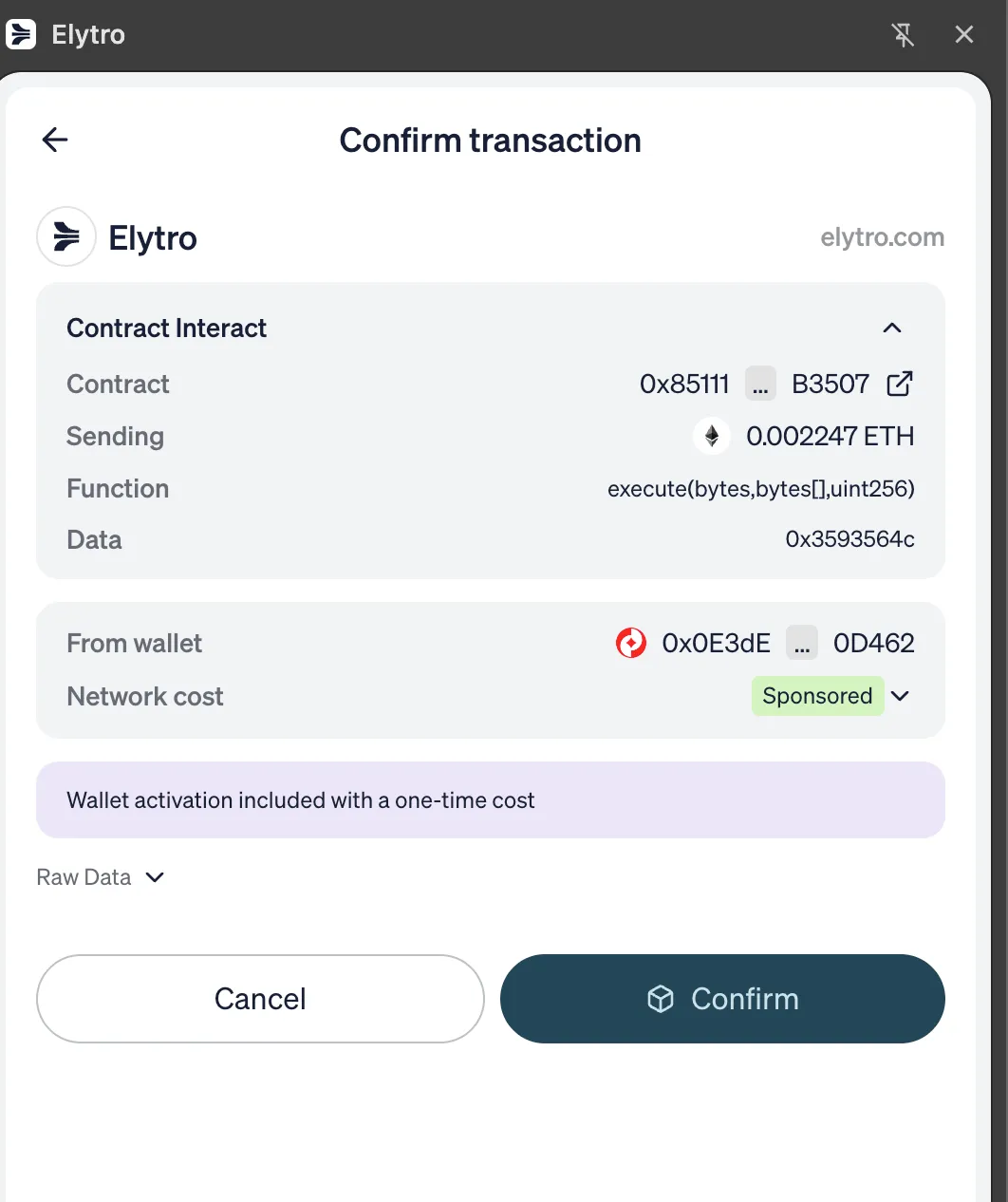
Task: Close the Elytro popup window
Action: pos(963,35)
